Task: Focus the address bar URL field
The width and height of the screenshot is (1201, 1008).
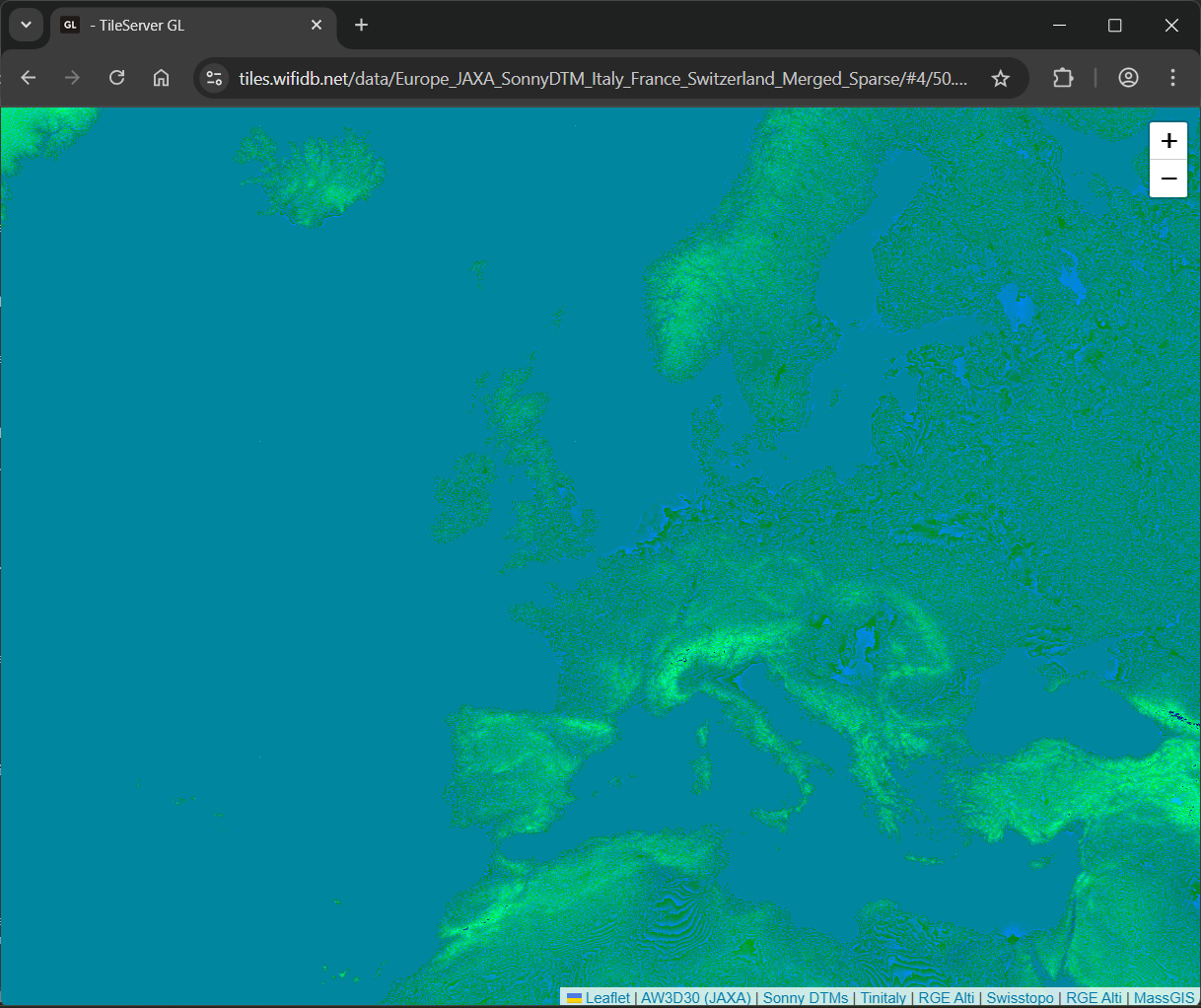Action: pos(601,78)
